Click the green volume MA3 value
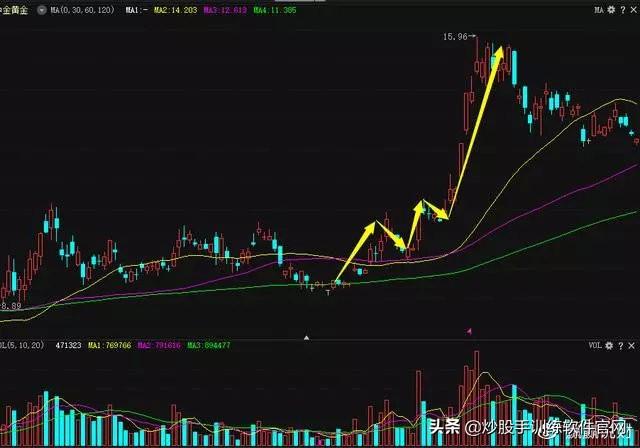This screenshot has height=448, width=640. [209, 345]
